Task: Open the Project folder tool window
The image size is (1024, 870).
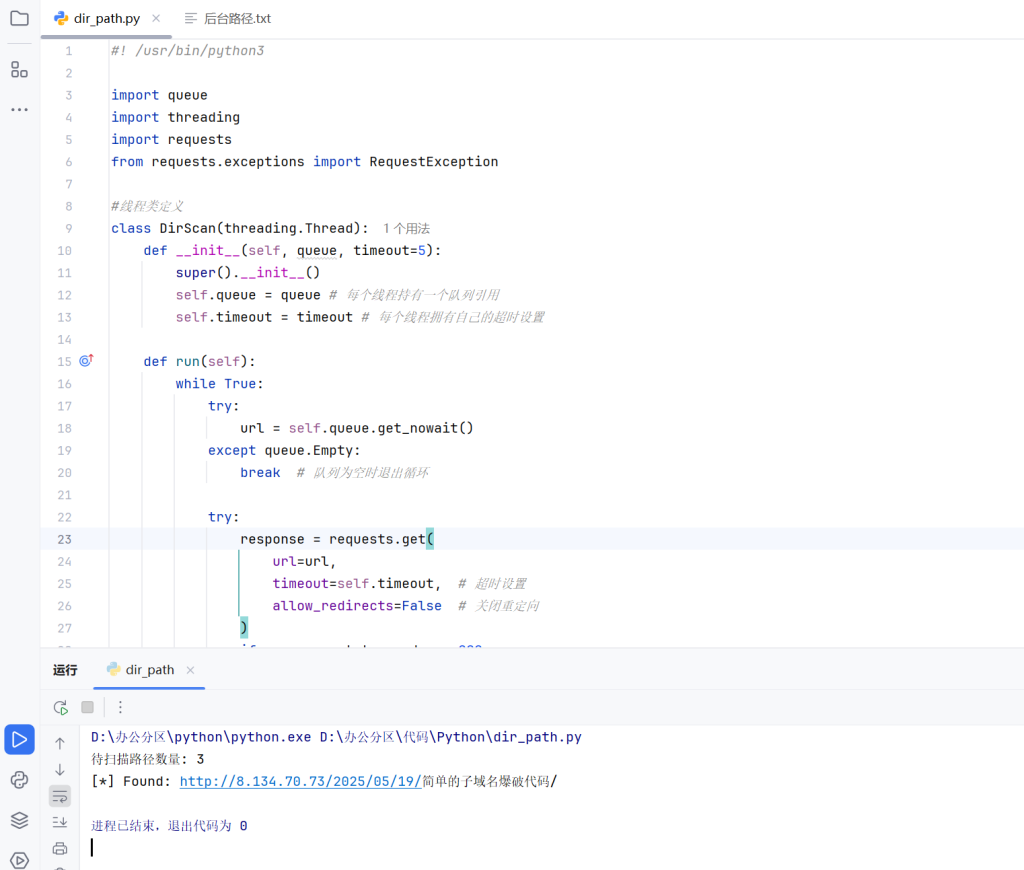Action: pyautogui.click(x=19, y=18)
